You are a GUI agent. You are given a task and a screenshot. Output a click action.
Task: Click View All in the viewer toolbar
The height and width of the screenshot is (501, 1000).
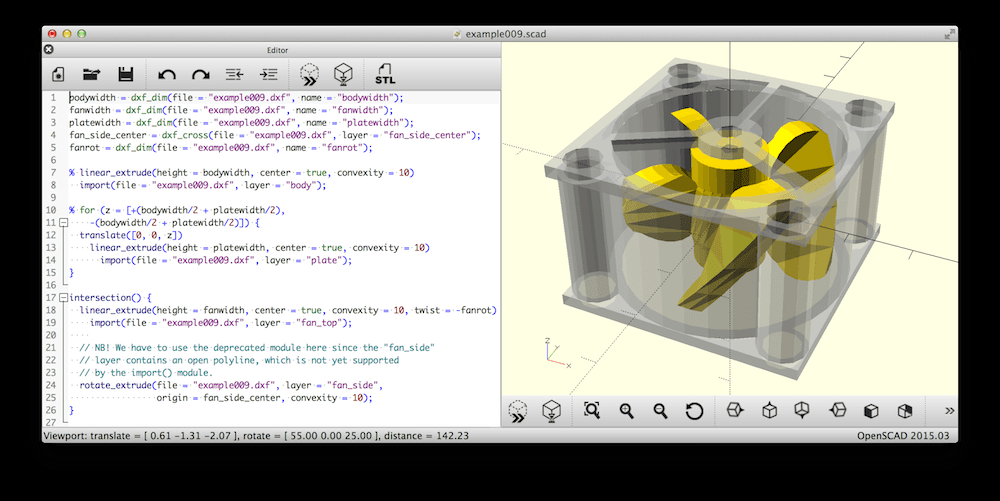(x=591, y=411)
